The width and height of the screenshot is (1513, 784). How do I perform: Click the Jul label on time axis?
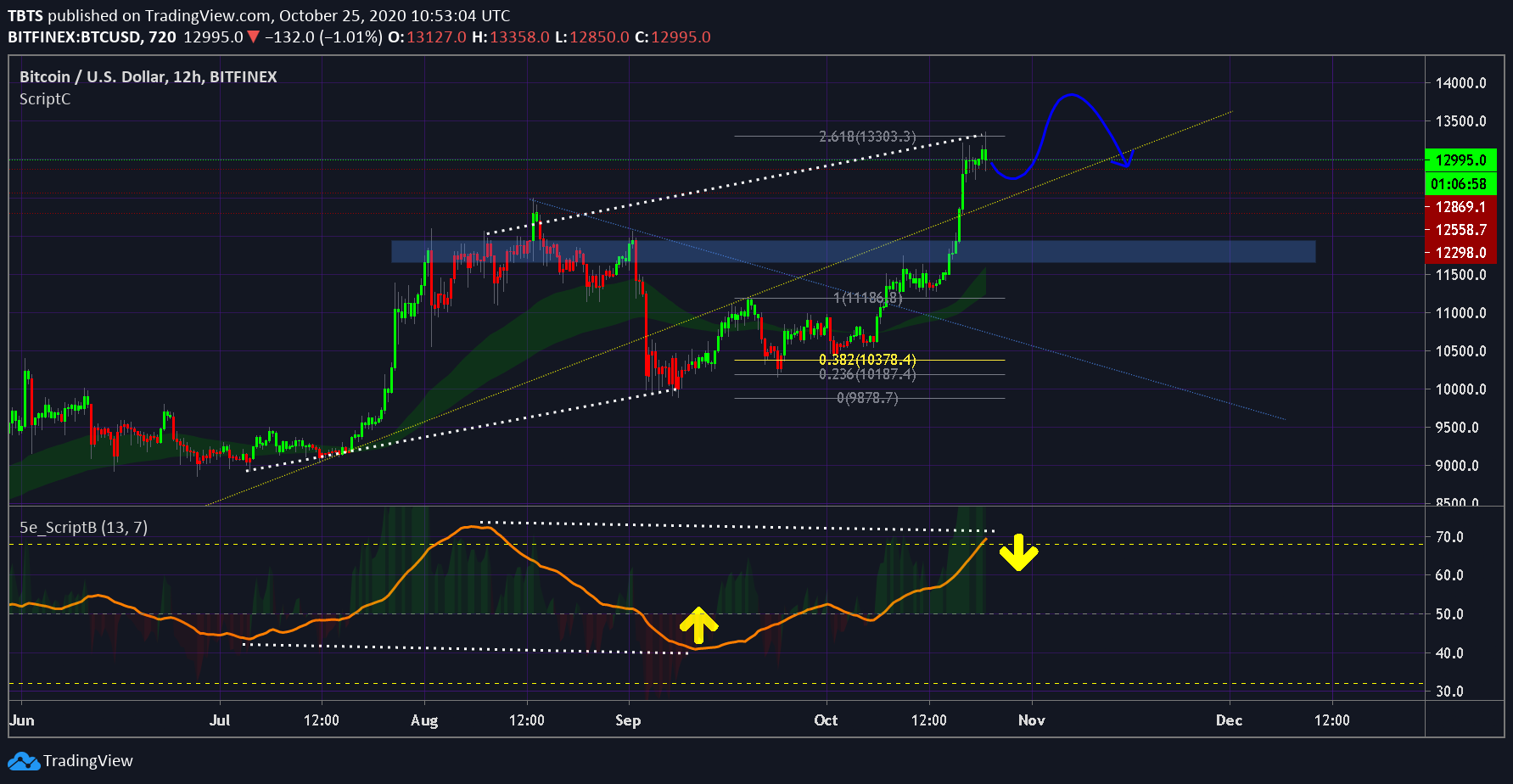[220, 720]
